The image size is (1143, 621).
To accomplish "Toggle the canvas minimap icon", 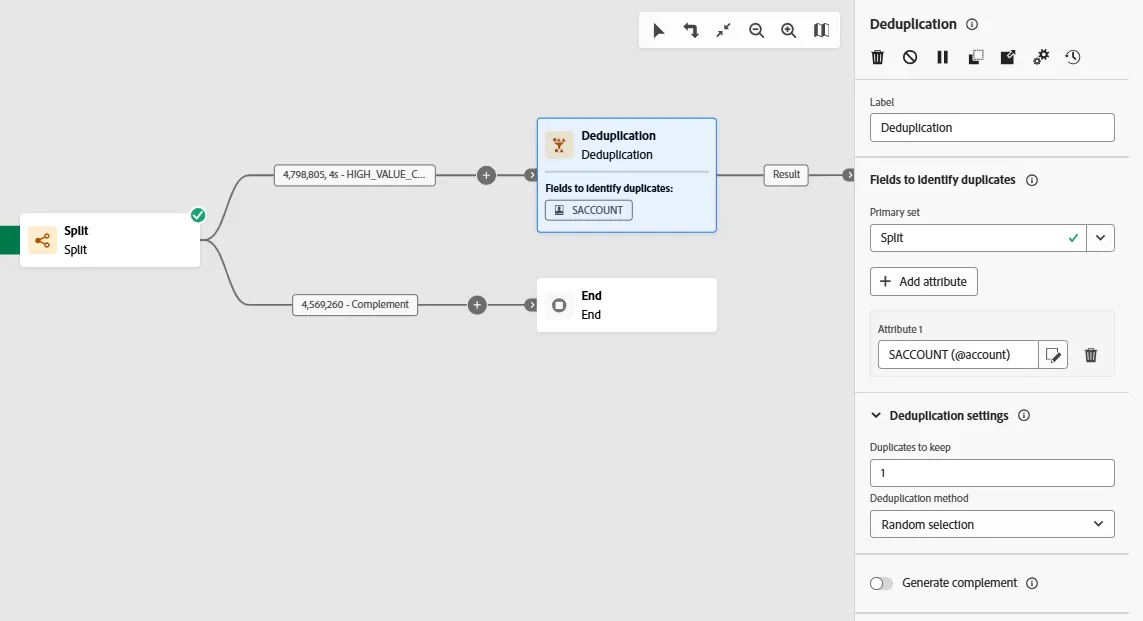I will click(x=822, y=31).
